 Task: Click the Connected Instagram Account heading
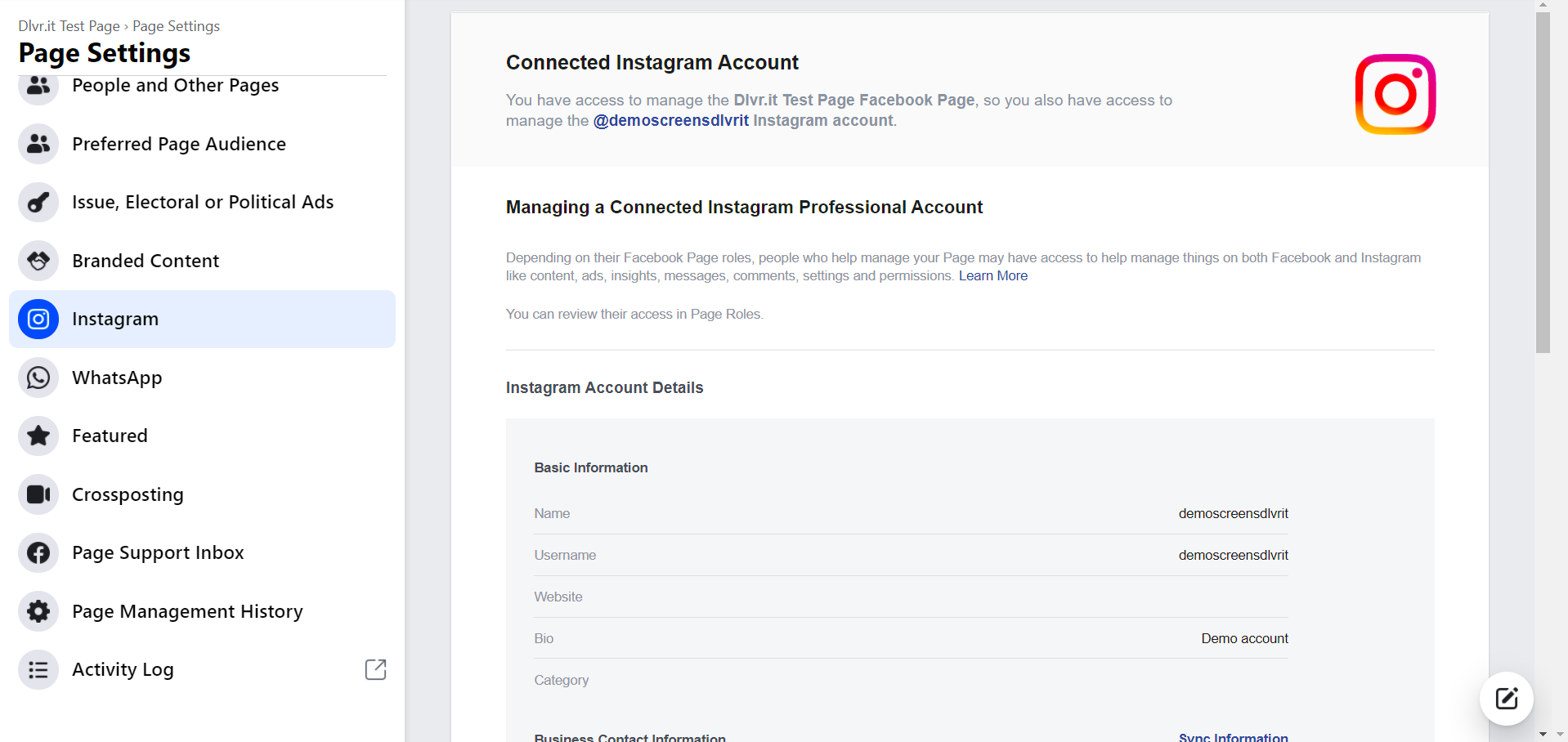[x=652, y=62]
